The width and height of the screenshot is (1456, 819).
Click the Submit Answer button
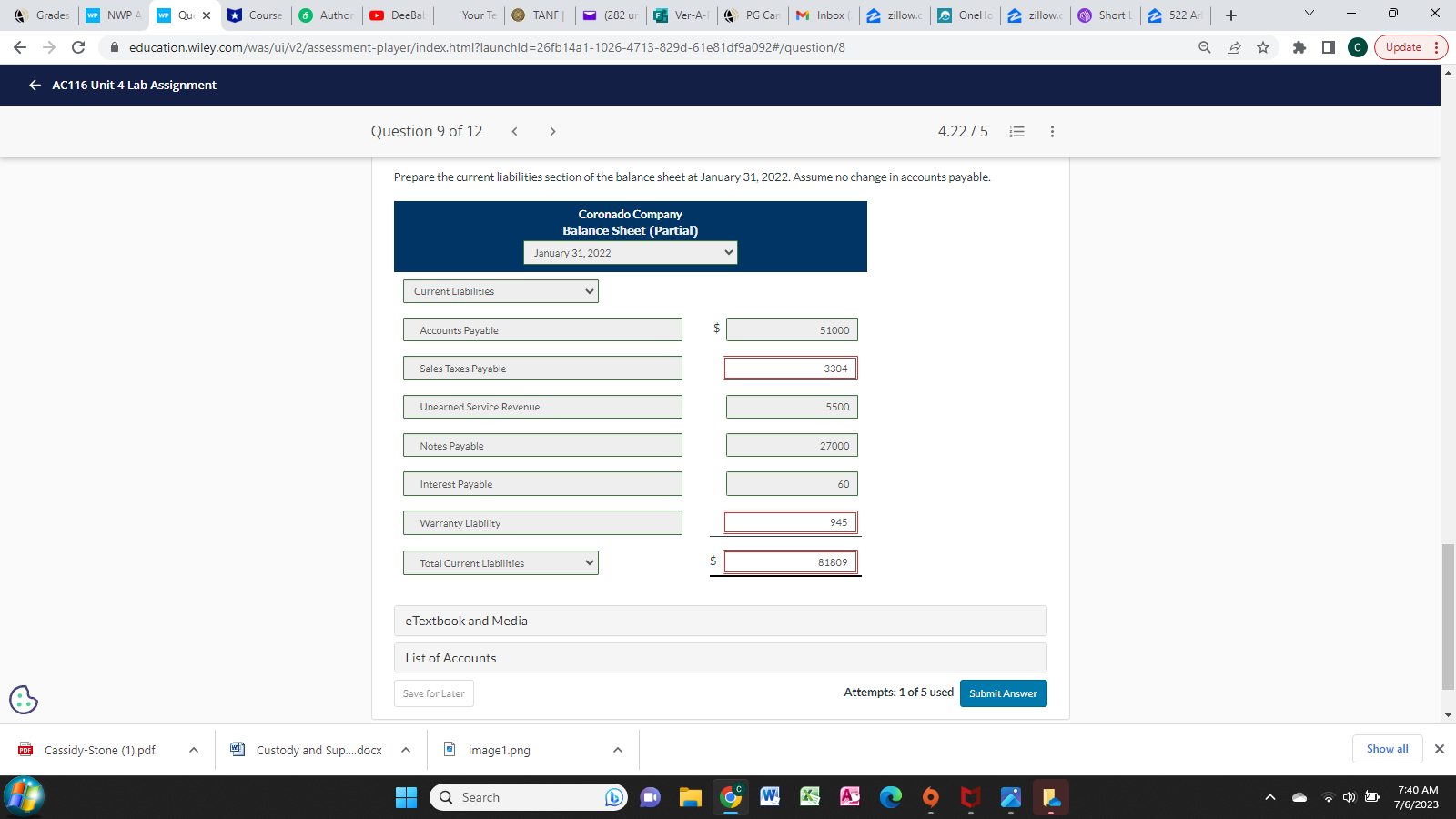(x=1003, y=693)
